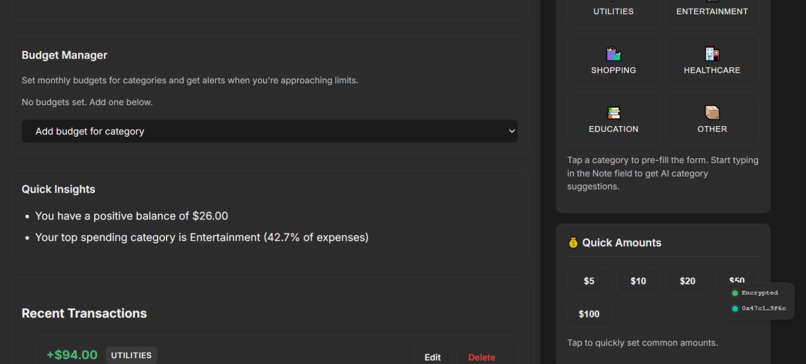Viewport: 806px width, 364px height.
Task: Click the Budget Manager heading
Action: tap(64, 55)
